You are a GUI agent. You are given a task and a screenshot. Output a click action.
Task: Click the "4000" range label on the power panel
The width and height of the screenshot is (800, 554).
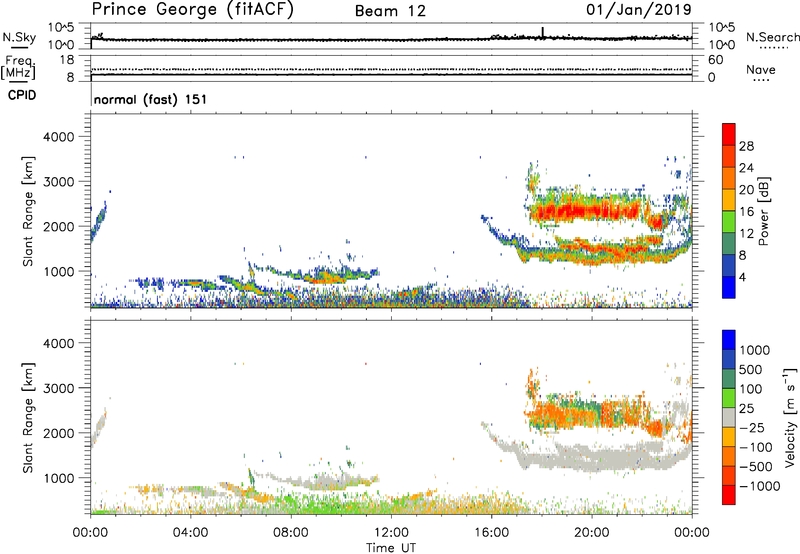(58, 137)
